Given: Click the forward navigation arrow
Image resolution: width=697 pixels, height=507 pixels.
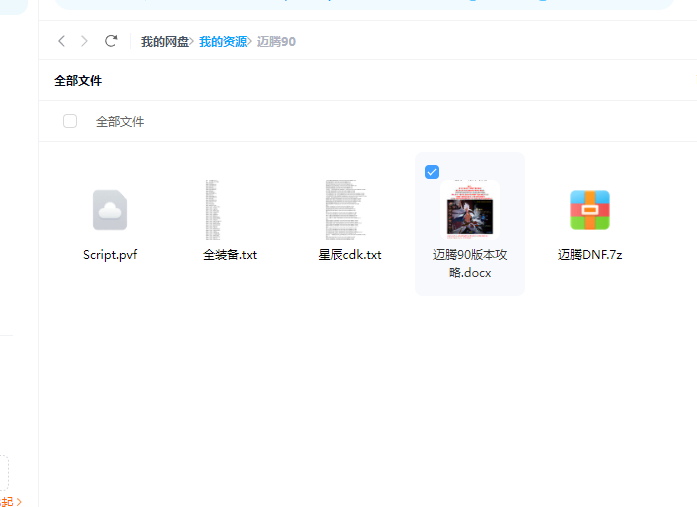Looking at the screenshot, I should pyautogui.click(x=85, y=41).
